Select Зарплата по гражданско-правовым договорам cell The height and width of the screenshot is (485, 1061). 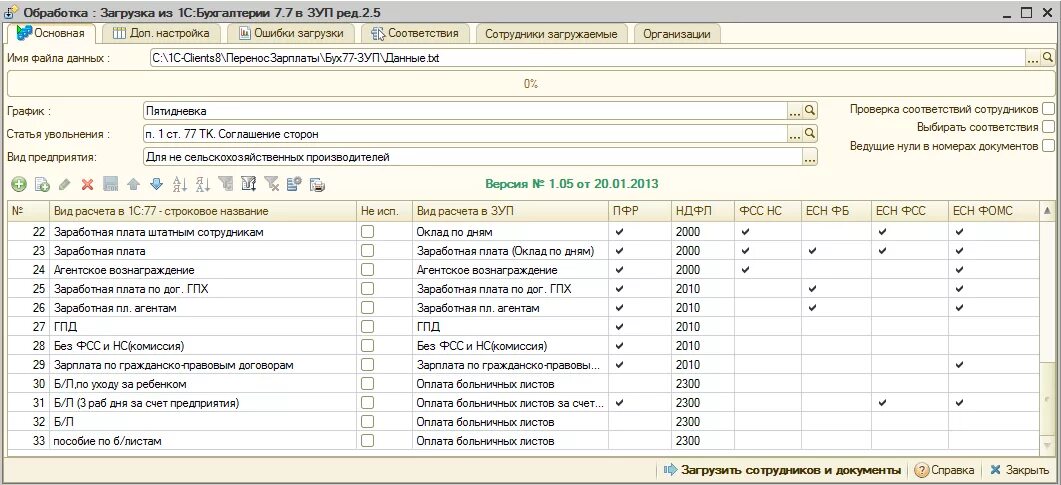pos(203,365)
